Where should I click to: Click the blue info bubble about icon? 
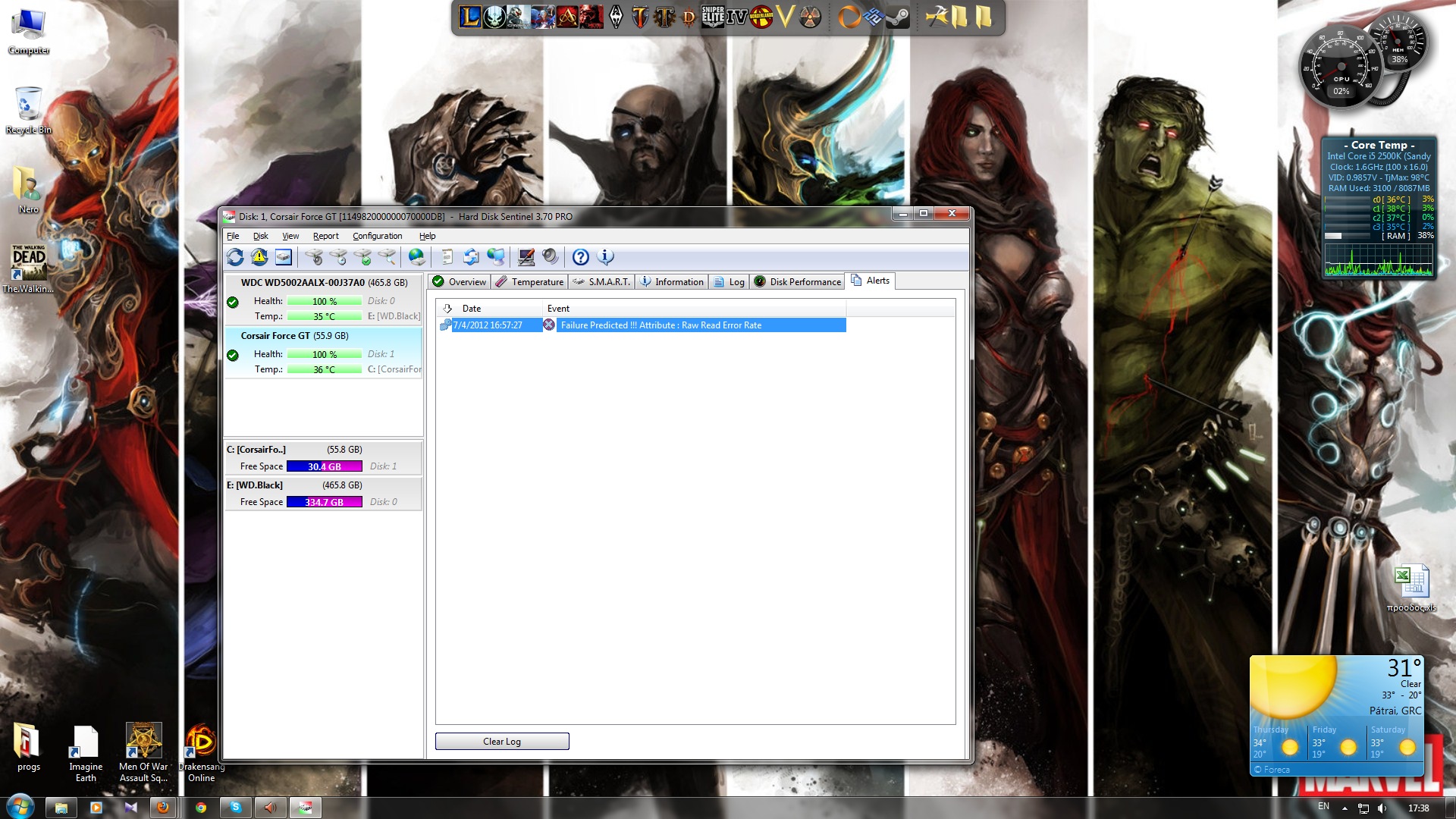tap(605, 257)
